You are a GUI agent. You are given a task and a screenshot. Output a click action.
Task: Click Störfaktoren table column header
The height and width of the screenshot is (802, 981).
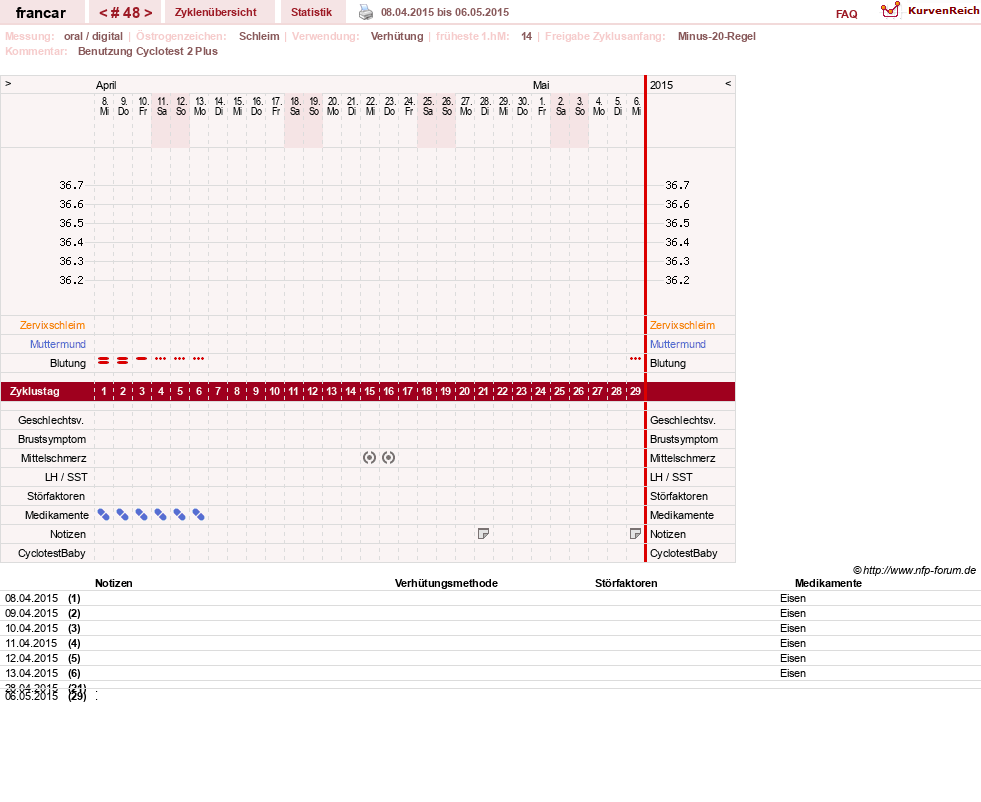pos(626,583)
